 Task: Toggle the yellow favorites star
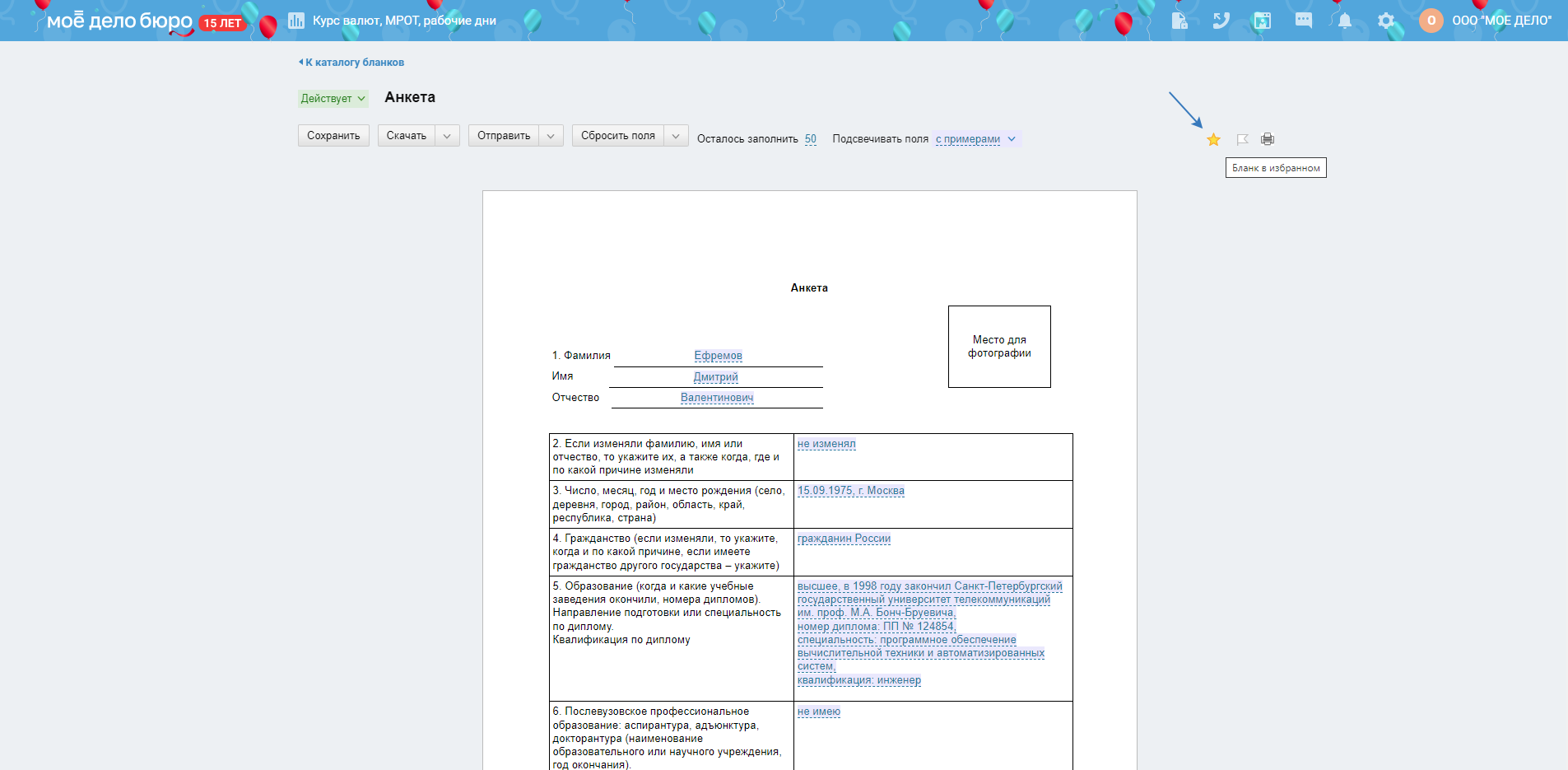(x=1213, y=139)
